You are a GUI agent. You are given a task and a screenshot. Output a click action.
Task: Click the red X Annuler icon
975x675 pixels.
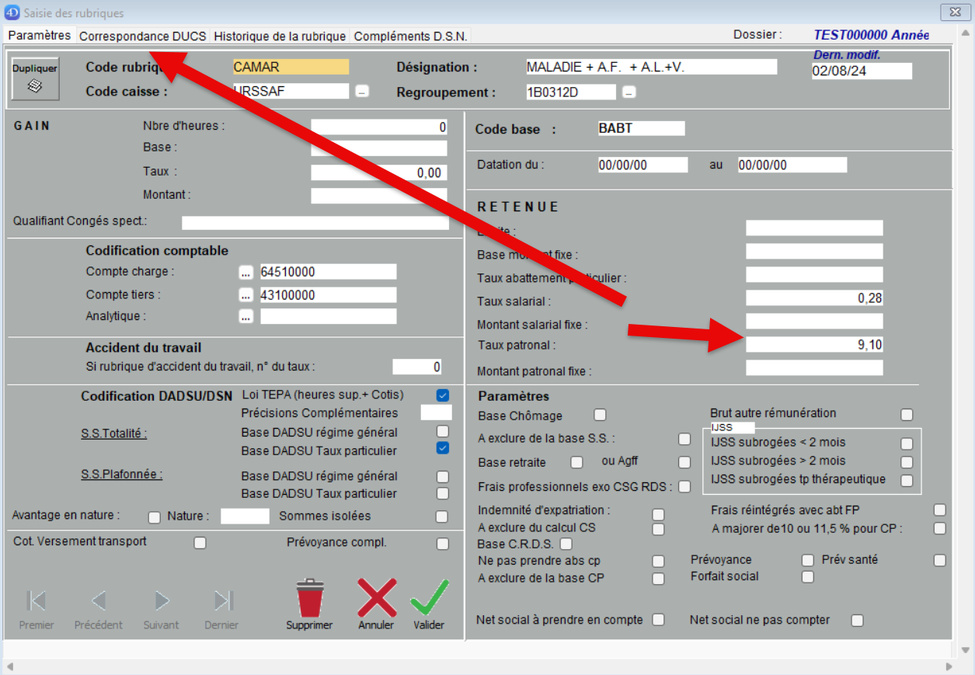coord(376,599)
